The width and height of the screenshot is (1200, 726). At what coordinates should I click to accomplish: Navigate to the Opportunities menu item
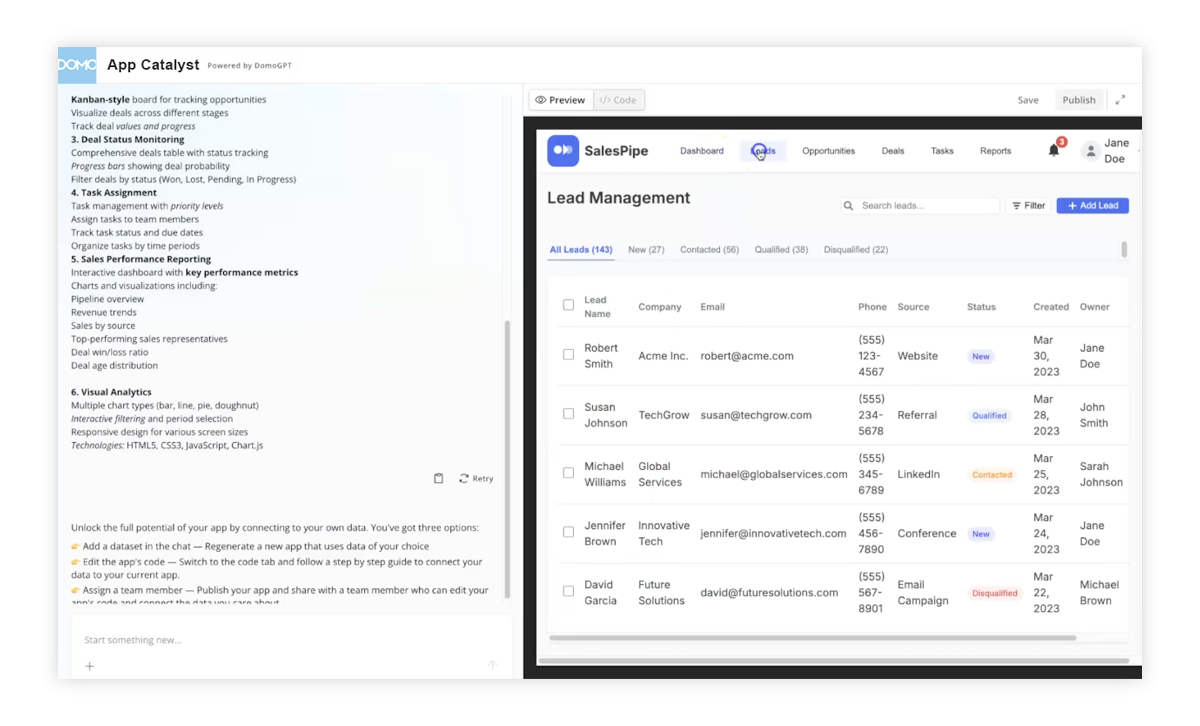coord(828,150)
